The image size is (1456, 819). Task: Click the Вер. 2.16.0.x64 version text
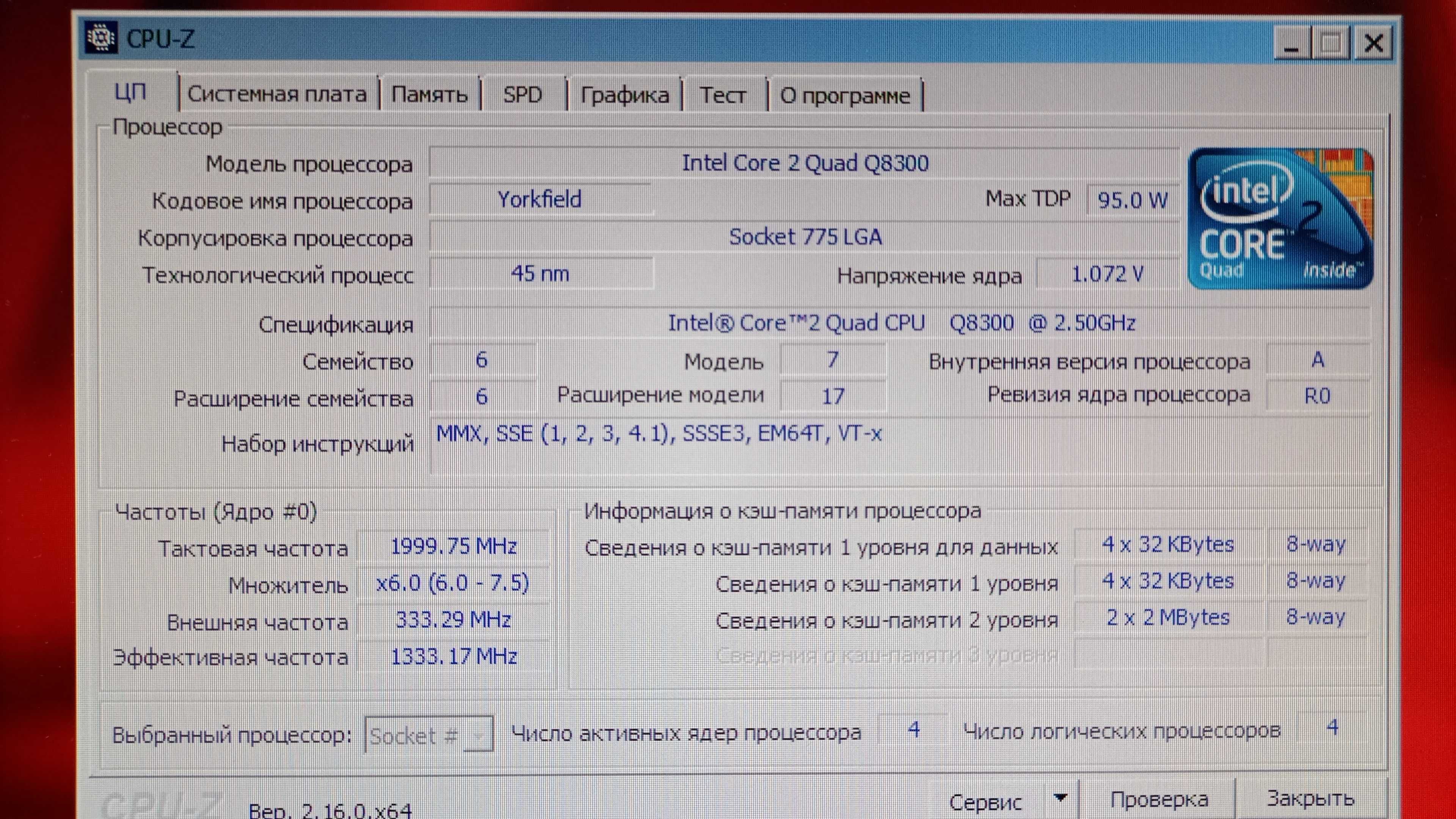(x=330, y=811)
